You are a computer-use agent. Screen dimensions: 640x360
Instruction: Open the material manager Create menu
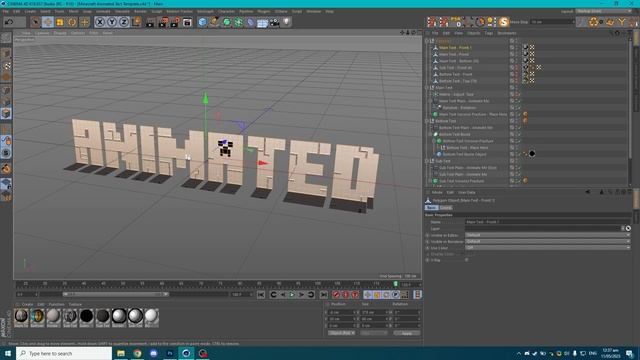[x=27, y=304]
